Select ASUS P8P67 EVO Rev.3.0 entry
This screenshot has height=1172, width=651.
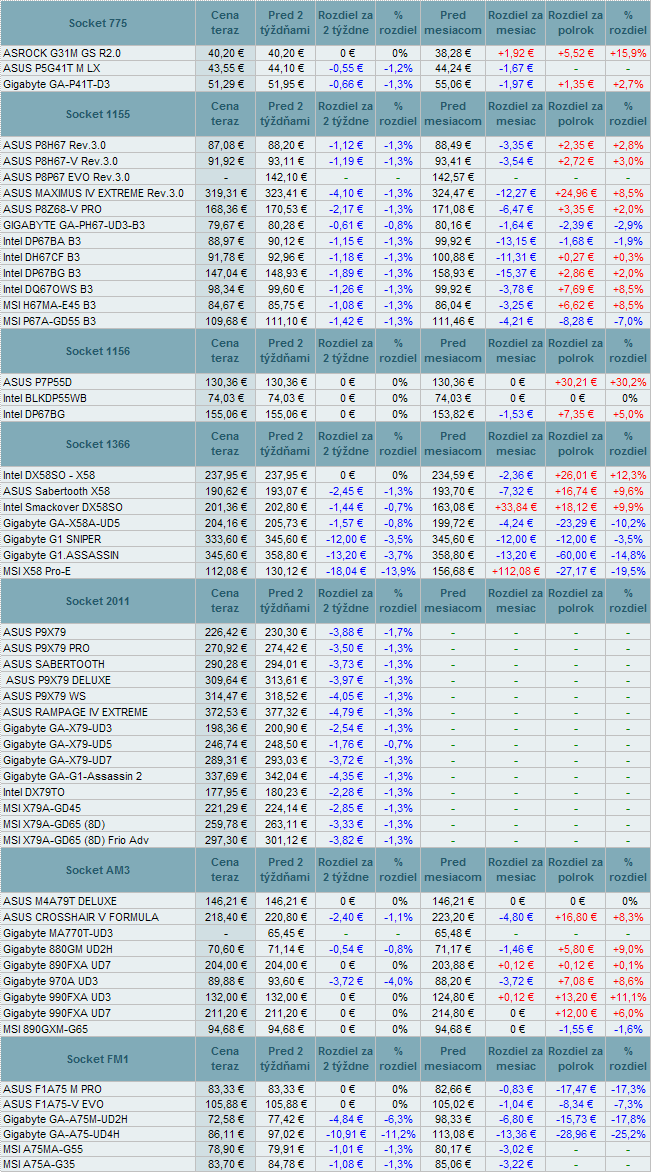tap(67, 176)
